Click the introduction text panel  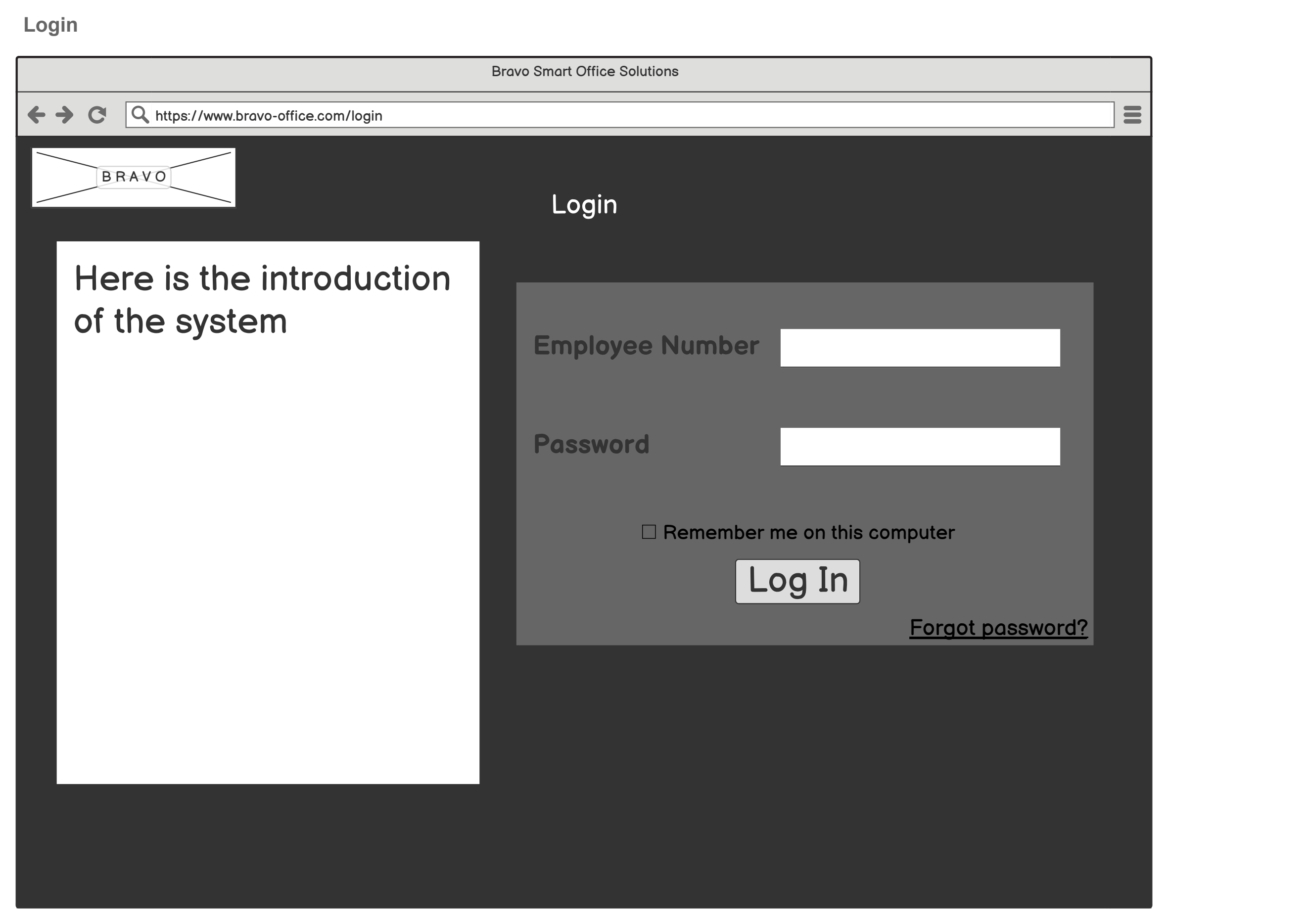(268, 512)
